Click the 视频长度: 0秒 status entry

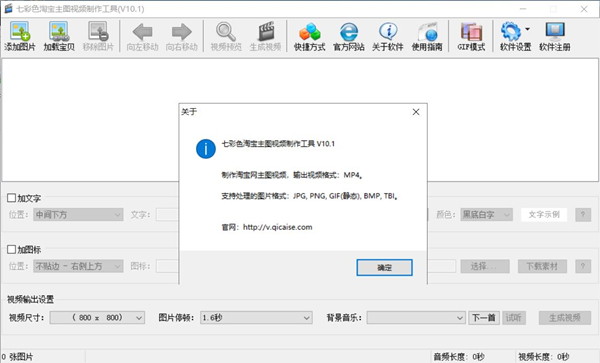544,357
